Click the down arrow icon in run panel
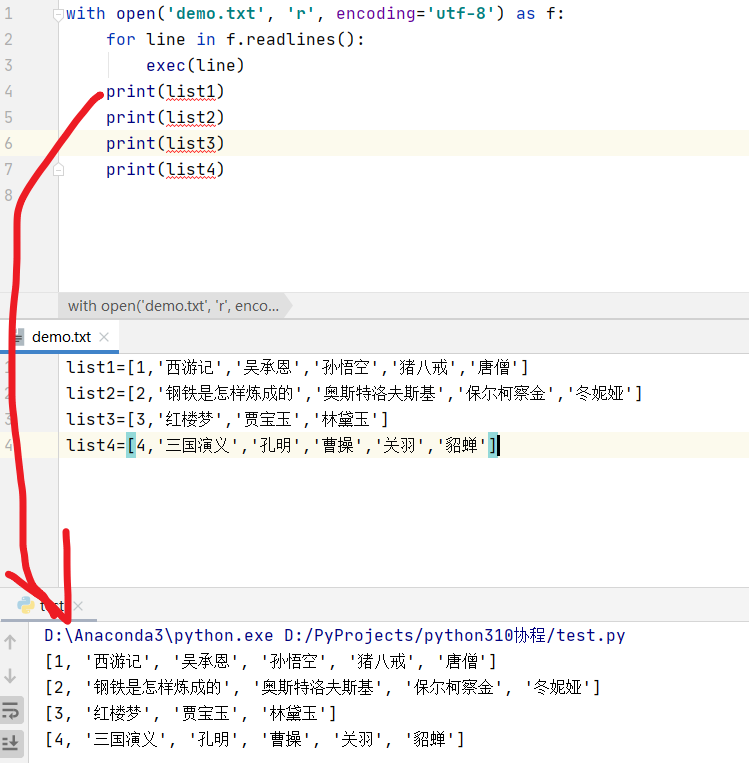 pyautogui.click(x=10, y=676)
